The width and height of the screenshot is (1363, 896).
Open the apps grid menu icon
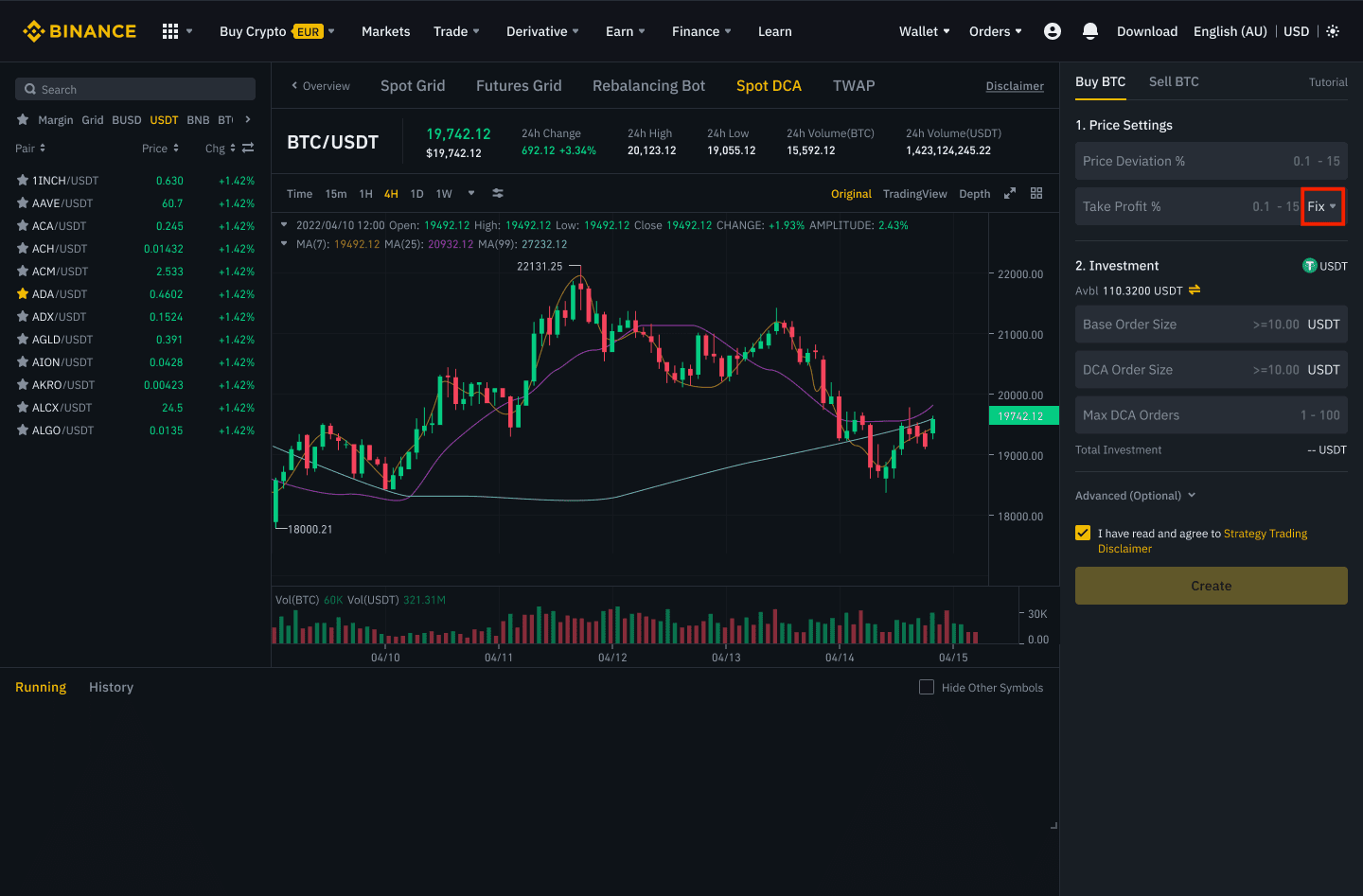170,31
